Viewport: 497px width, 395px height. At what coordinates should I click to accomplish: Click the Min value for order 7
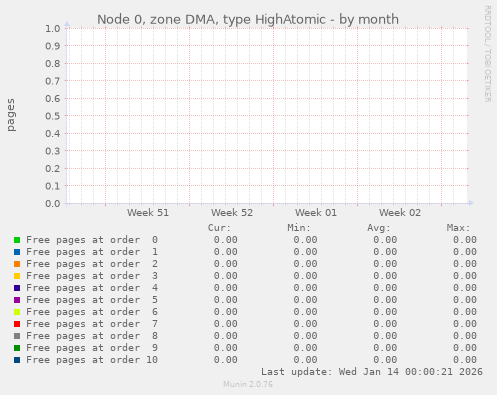tap(305, 324)
